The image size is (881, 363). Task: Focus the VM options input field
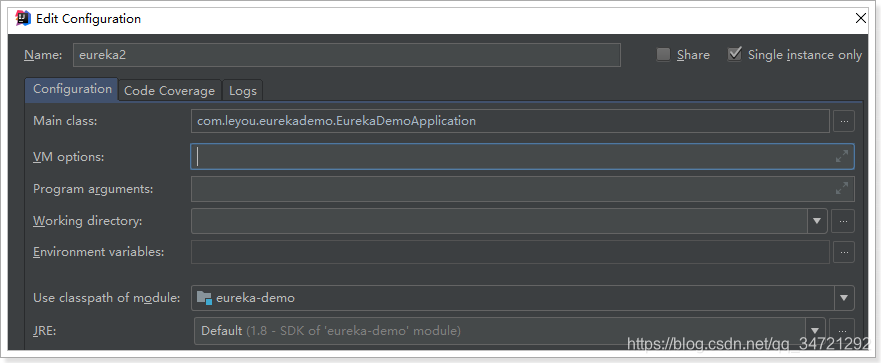(x=523, y=157)
